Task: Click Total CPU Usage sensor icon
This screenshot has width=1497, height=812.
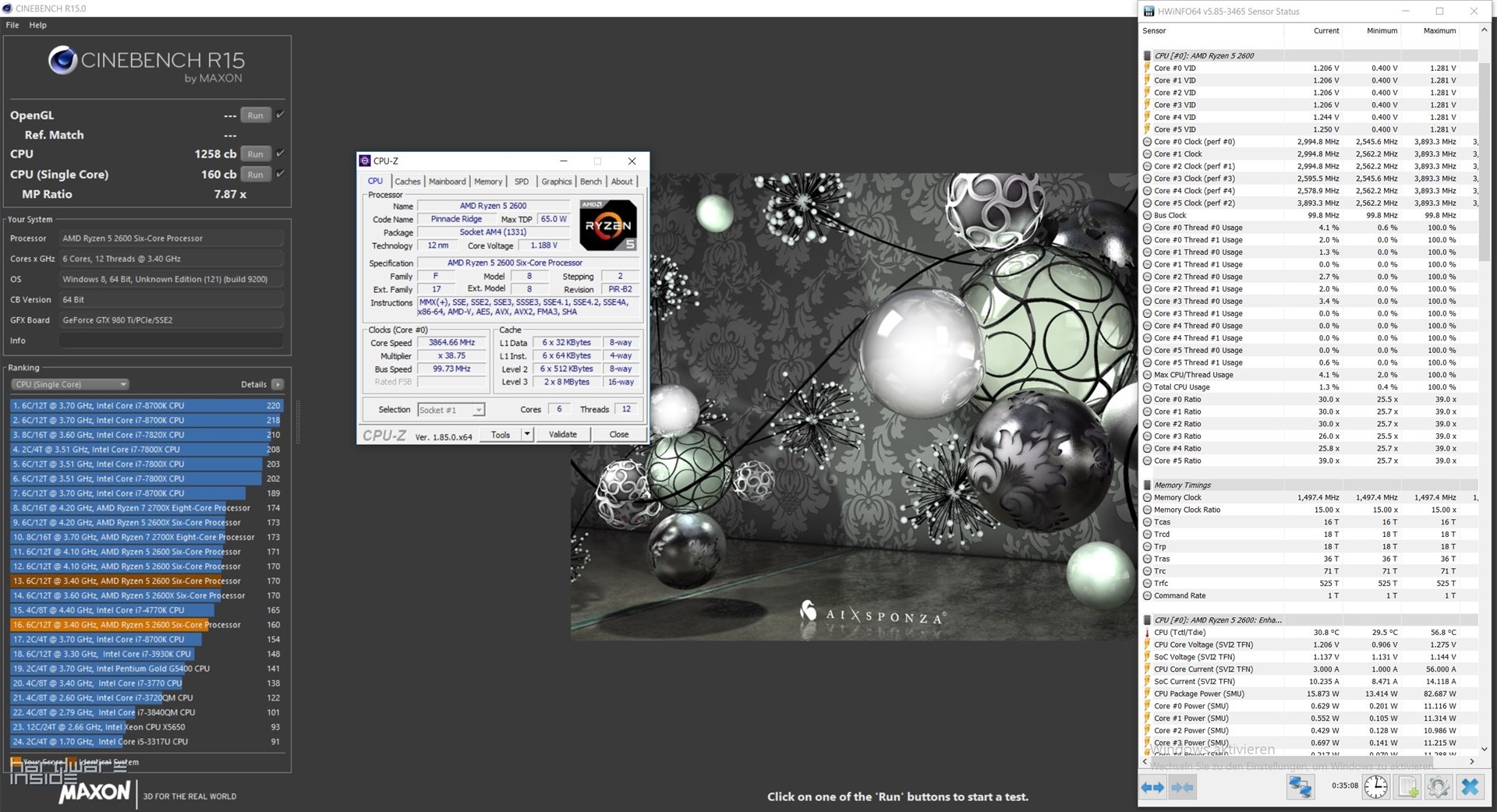Action: click(1147, 387)
